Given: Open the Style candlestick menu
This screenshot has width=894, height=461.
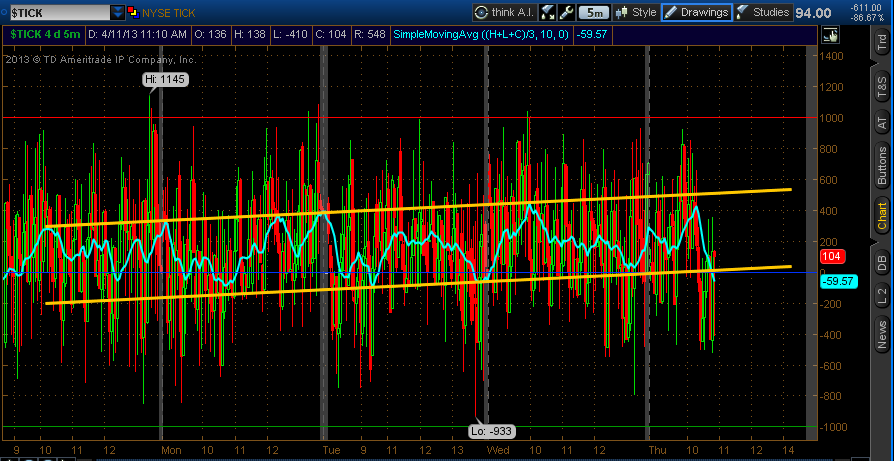Looking at the screenshot, I should pyautogui.click(x=636, y=12).
